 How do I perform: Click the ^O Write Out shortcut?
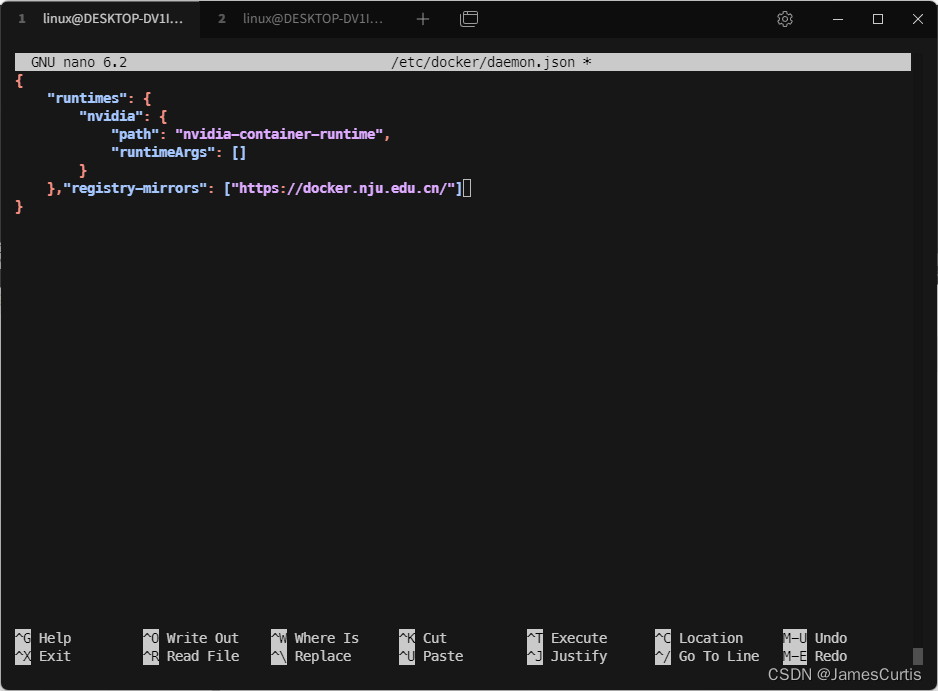[x=191, y=638]
